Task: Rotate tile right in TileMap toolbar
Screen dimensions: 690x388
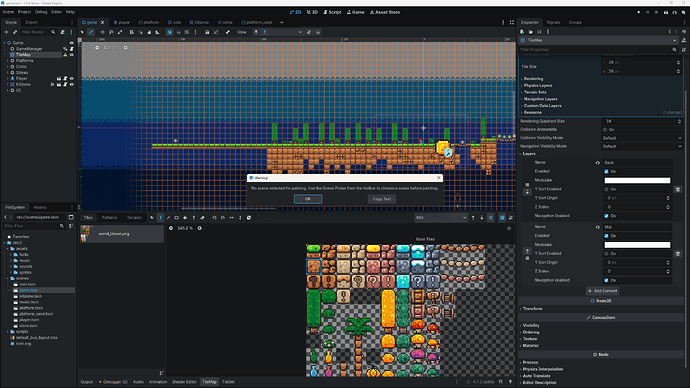Action: click(223, 217)
